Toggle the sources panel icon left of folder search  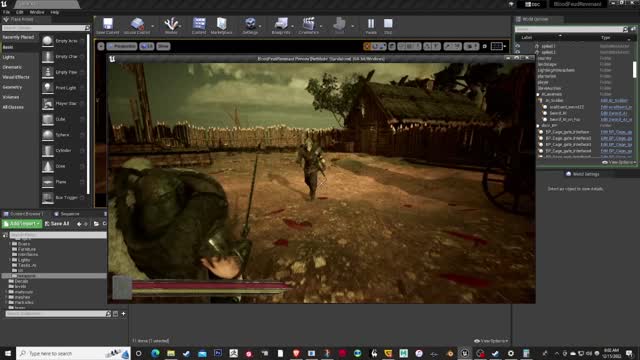(5, 235)
